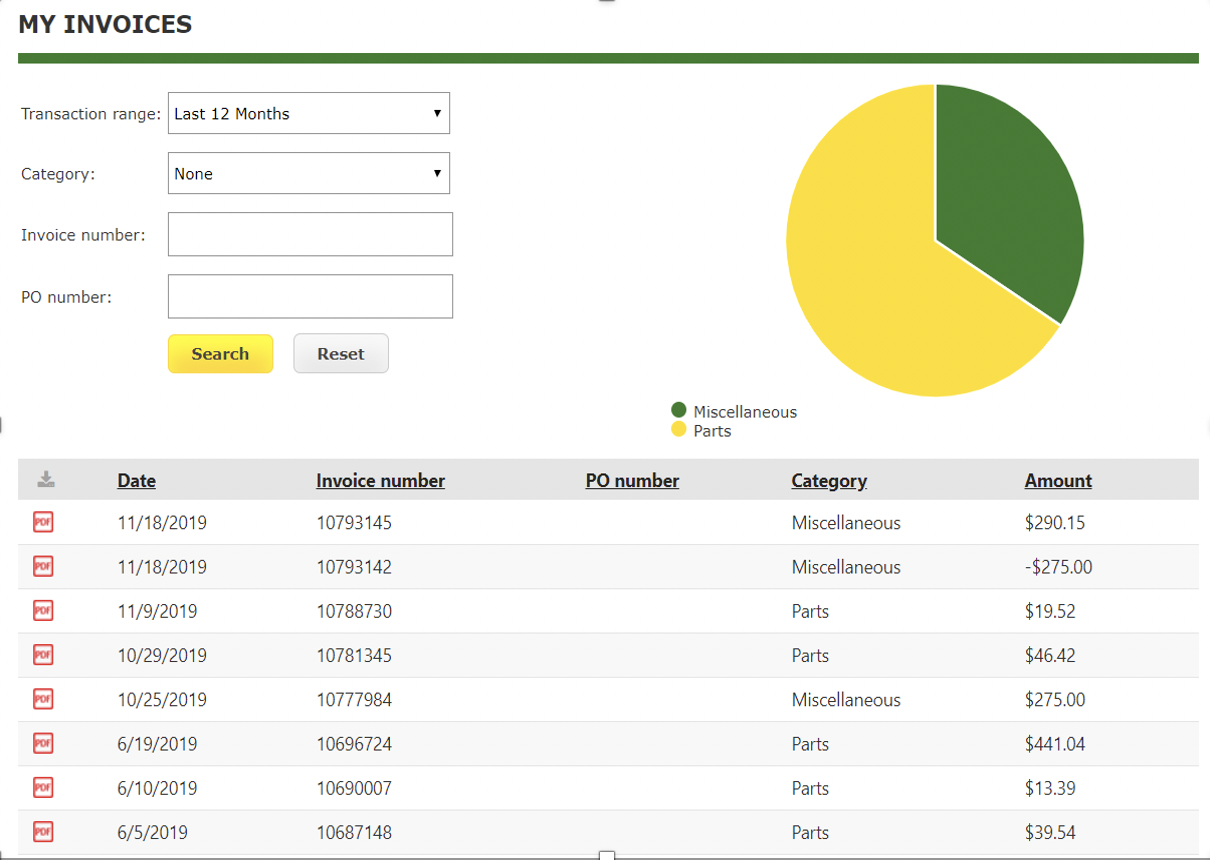
Task: Select the Miscellaneous legend label
Action: (745, 411)
